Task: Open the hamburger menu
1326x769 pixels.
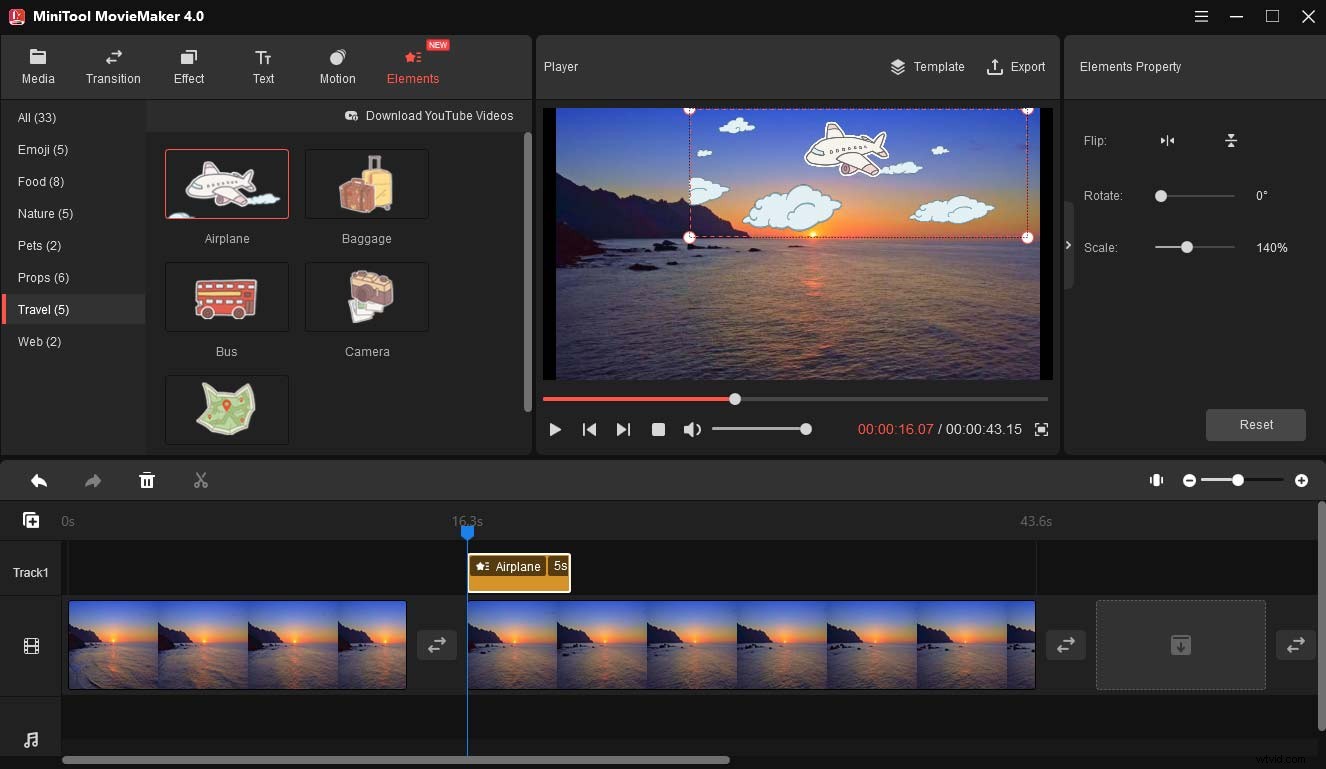Action: (x=1201, y=16)
